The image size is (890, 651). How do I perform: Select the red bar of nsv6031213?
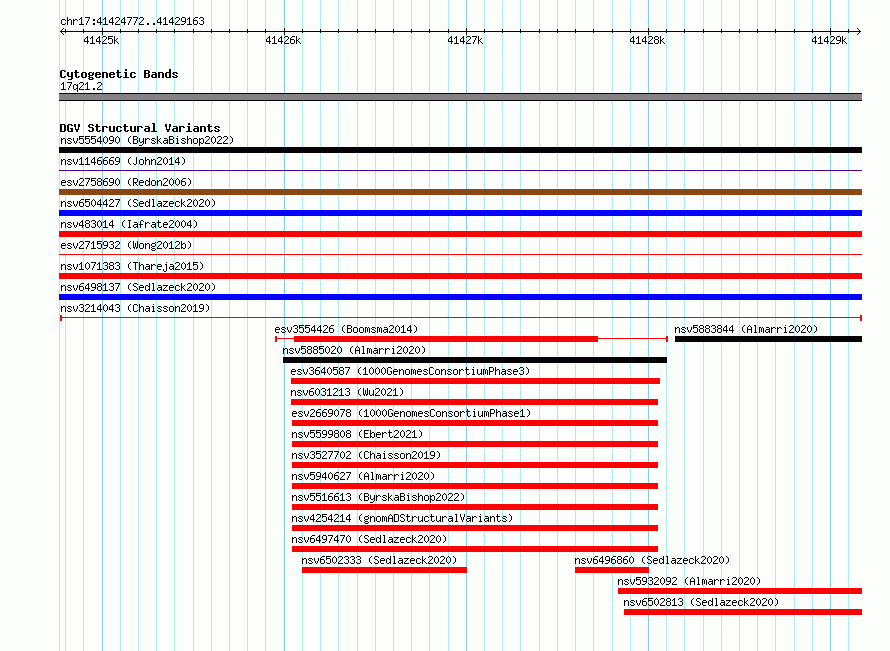475,402
